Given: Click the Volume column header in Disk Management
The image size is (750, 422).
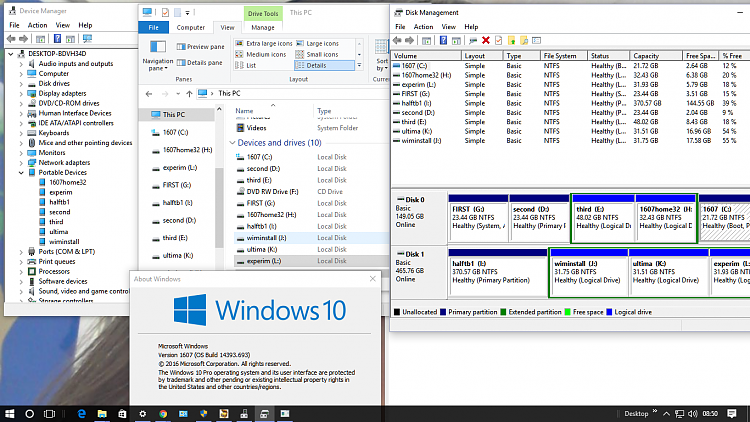Looking at the screenshot, I should [x=426, y=56].
